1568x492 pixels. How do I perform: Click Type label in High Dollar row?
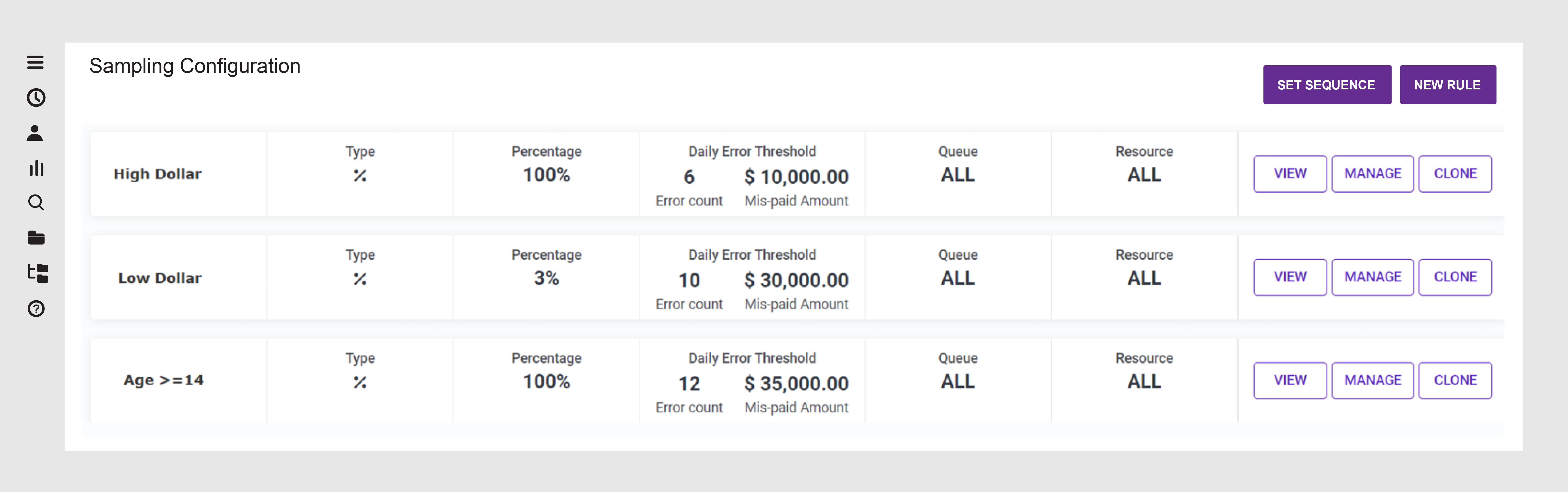(360, 152)
